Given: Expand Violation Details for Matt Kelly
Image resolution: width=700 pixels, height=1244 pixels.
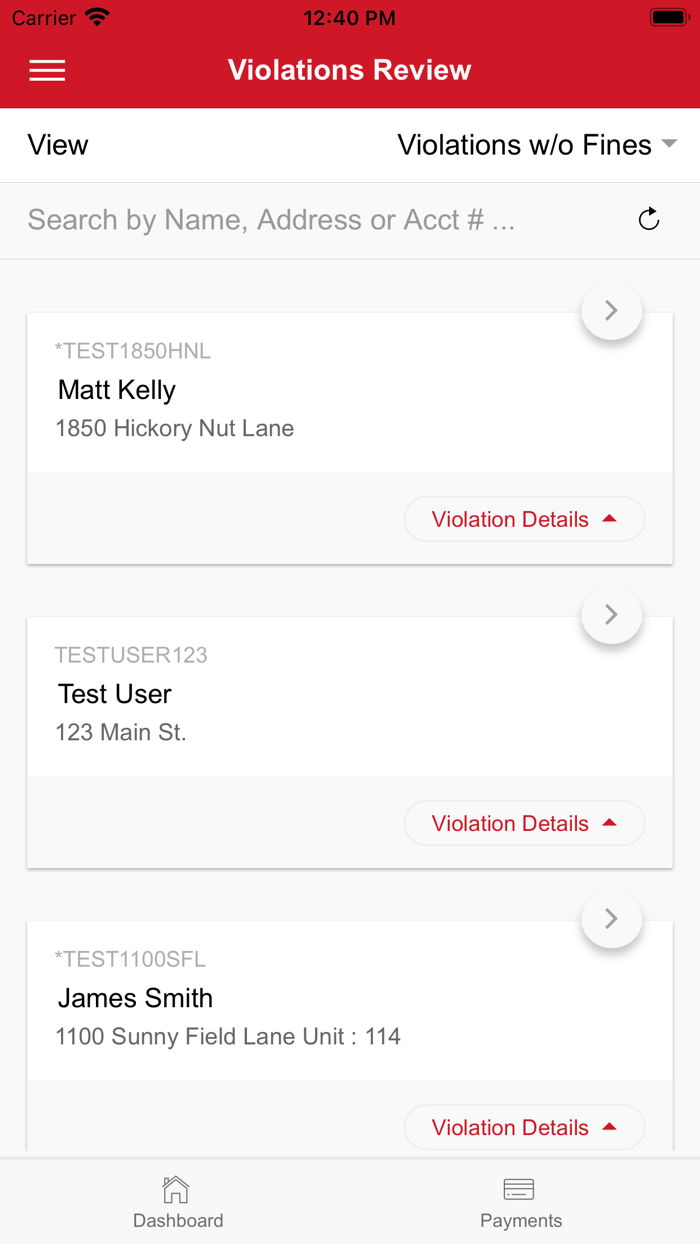Looking at the screenshot, I should click(524, 520).
